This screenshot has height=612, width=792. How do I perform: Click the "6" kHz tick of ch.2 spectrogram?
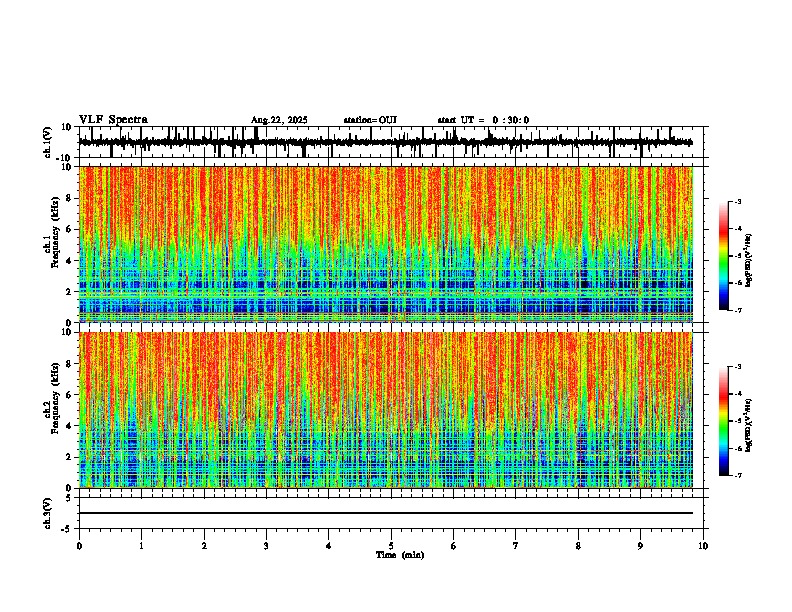71,395
